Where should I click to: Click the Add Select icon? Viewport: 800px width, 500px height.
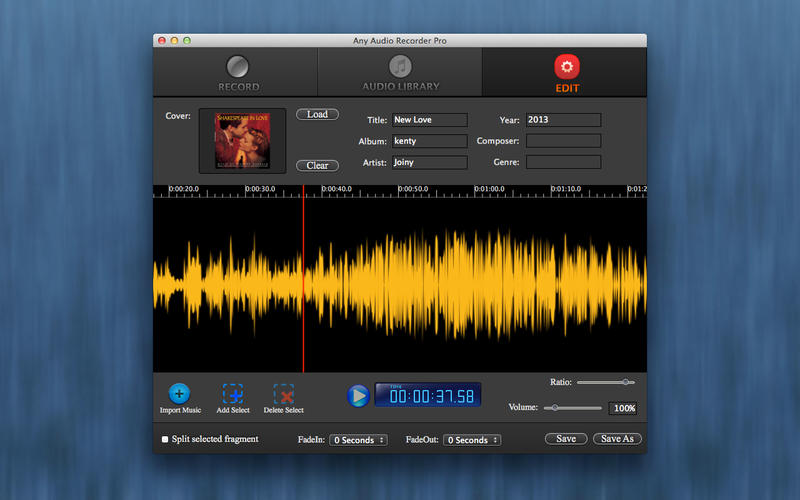233,394
